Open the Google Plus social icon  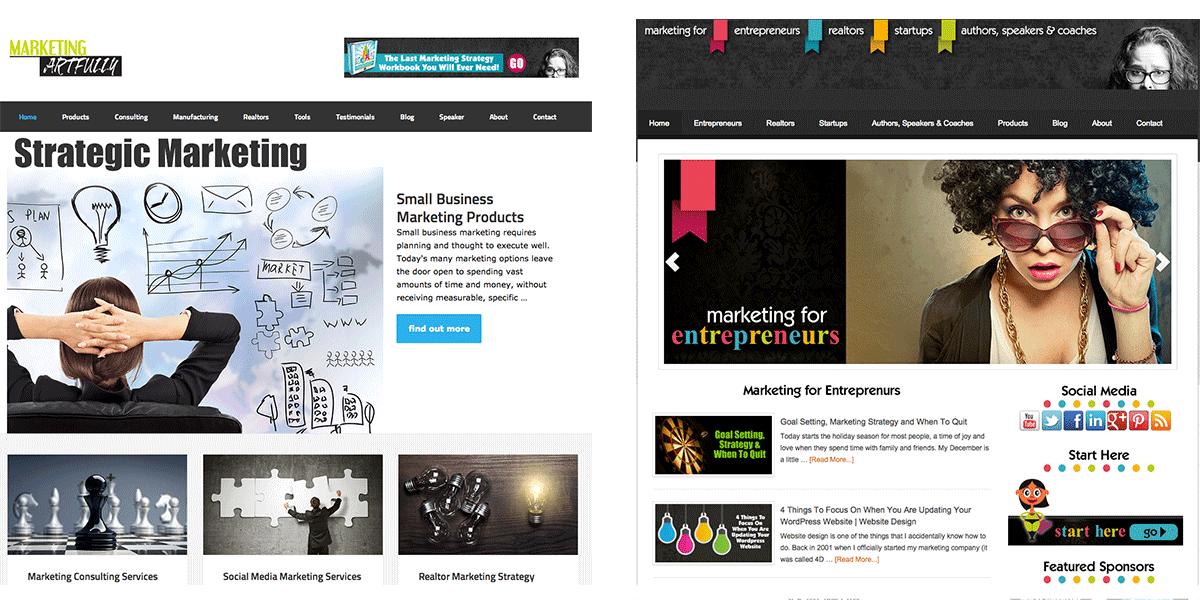(x=1117, y=421)
